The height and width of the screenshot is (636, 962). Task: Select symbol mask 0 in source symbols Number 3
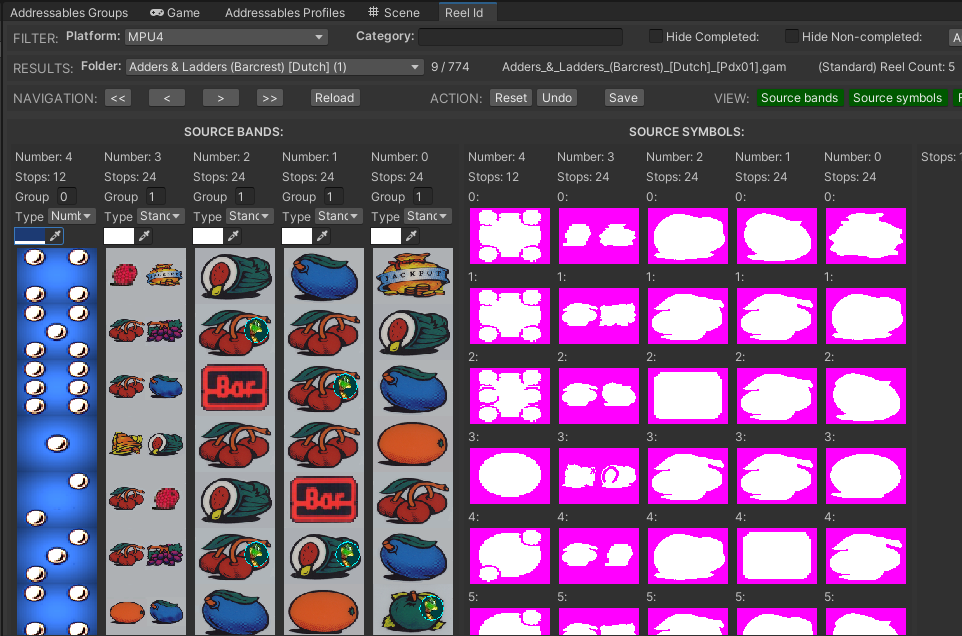click(599, 236)
